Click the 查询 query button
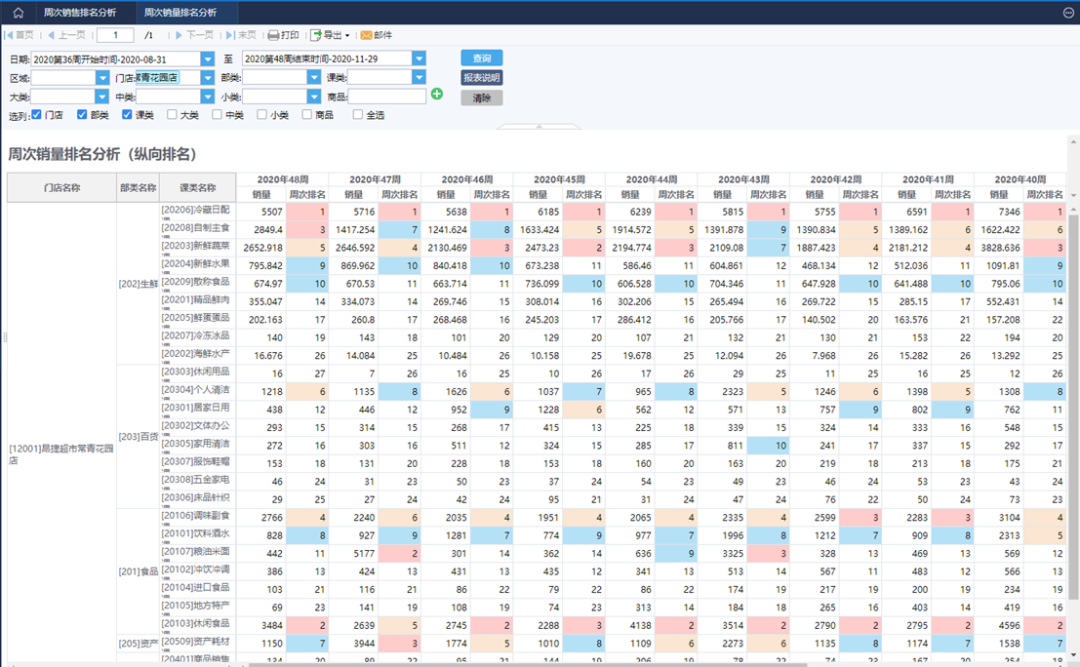 tap(481, 58)
